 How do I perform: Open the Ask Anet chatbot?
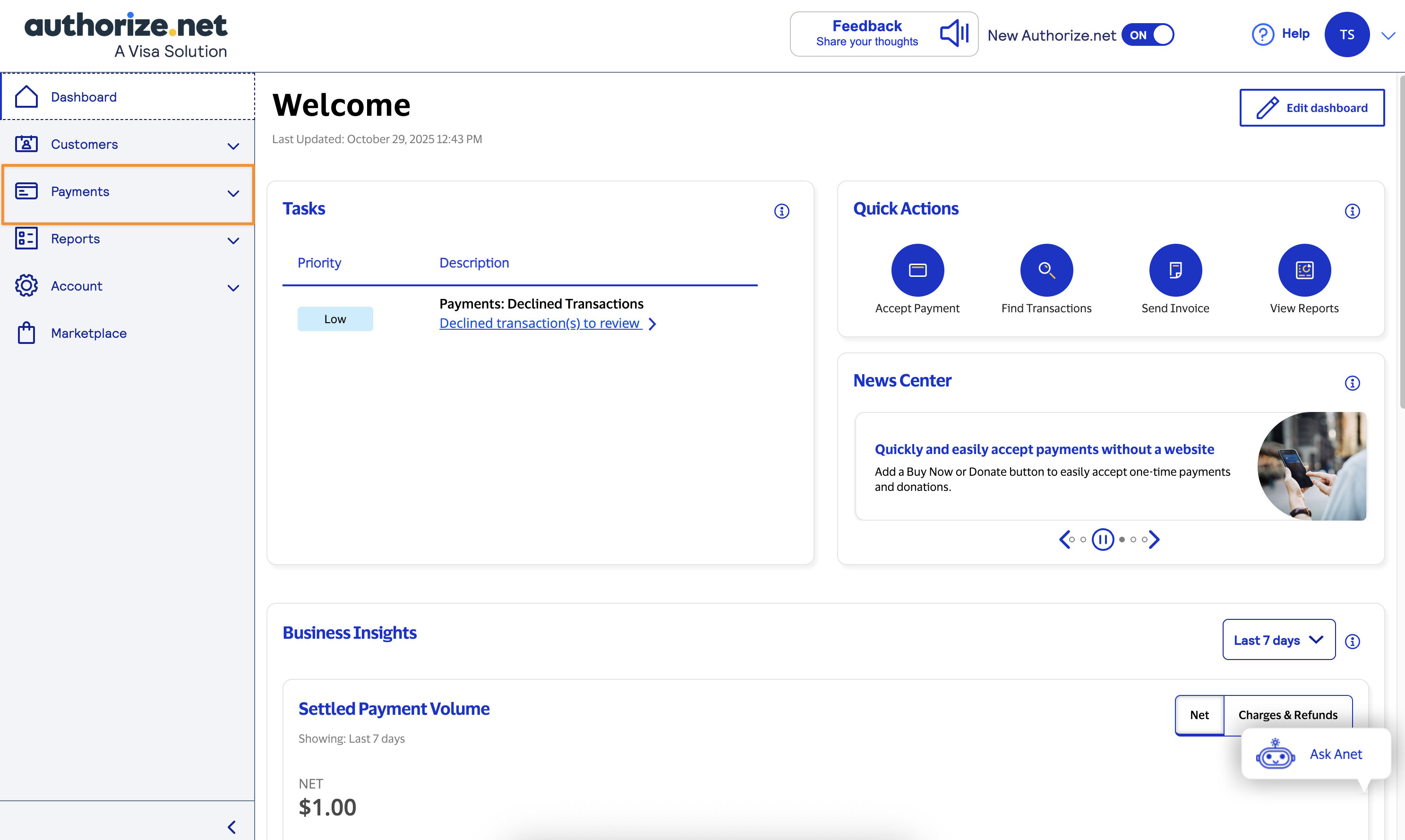coord(1316,754)
